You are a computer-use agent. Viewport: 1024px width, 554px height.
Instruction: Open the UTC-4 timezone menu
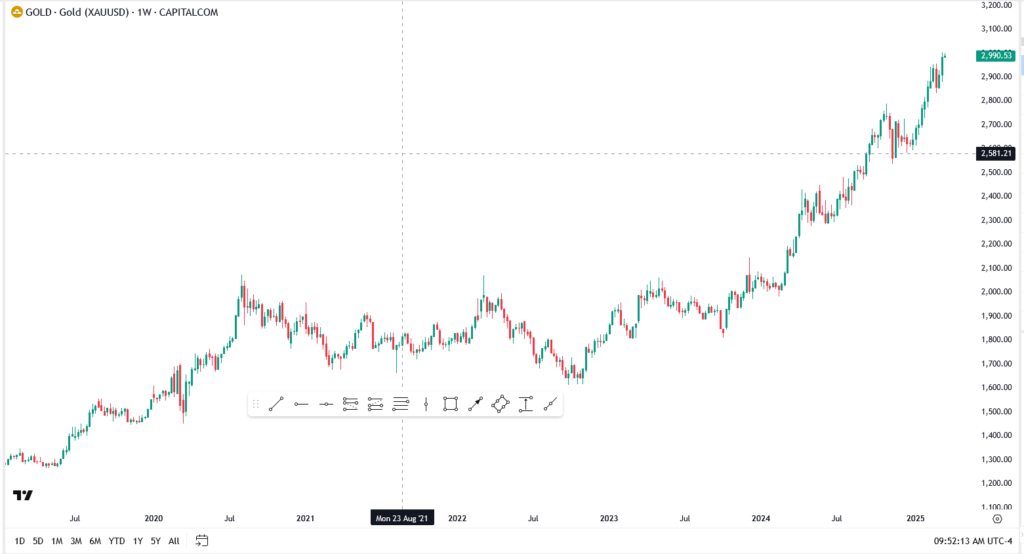pyautogui.click(x=1000, y=541)
